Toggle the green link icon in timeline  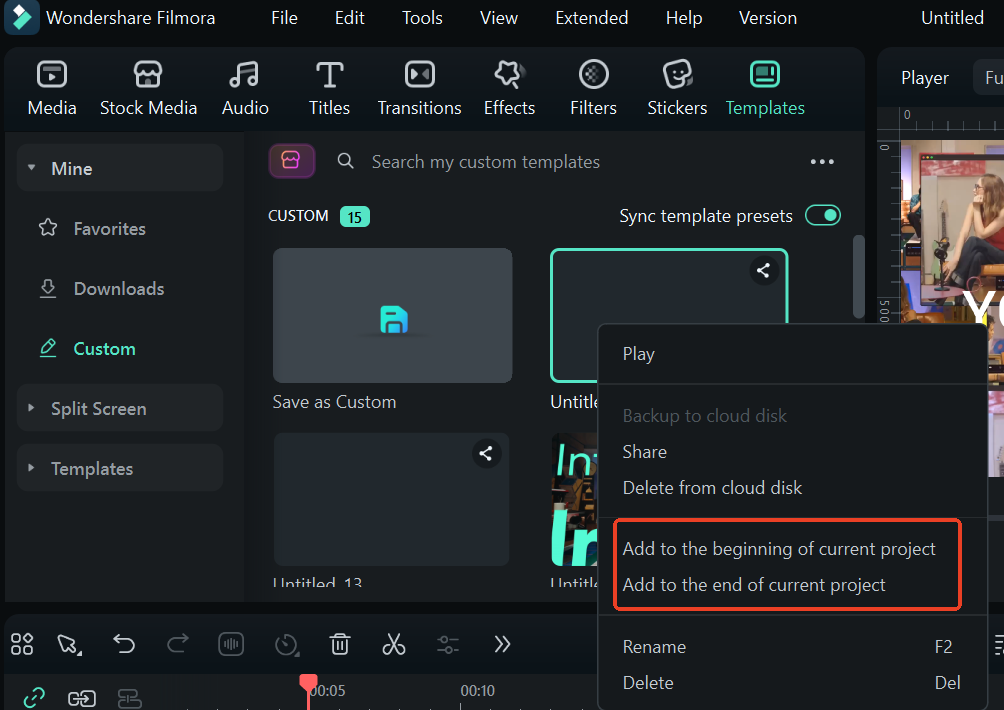point(34,697)
